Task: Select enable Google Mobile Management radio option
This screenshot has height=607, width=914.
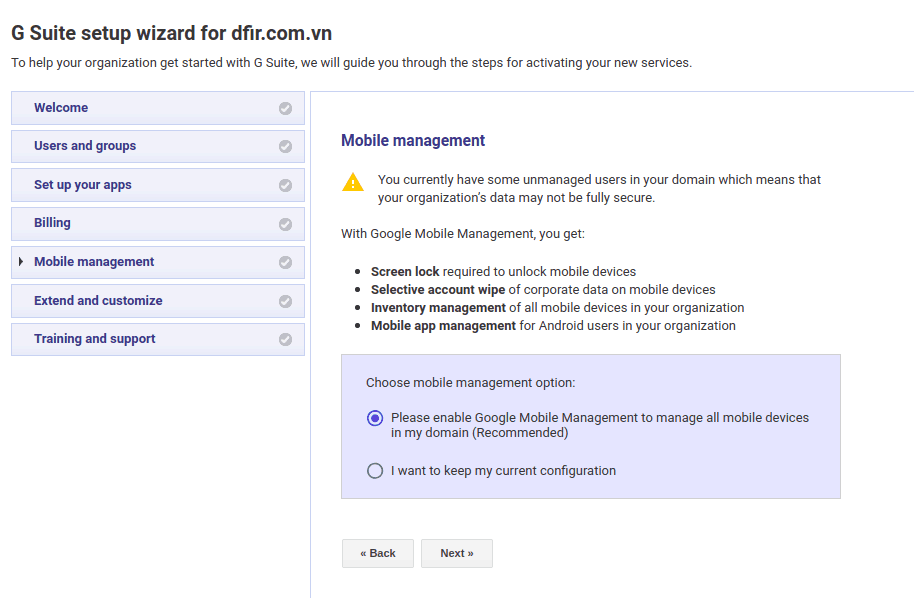Action: (375, 418)
